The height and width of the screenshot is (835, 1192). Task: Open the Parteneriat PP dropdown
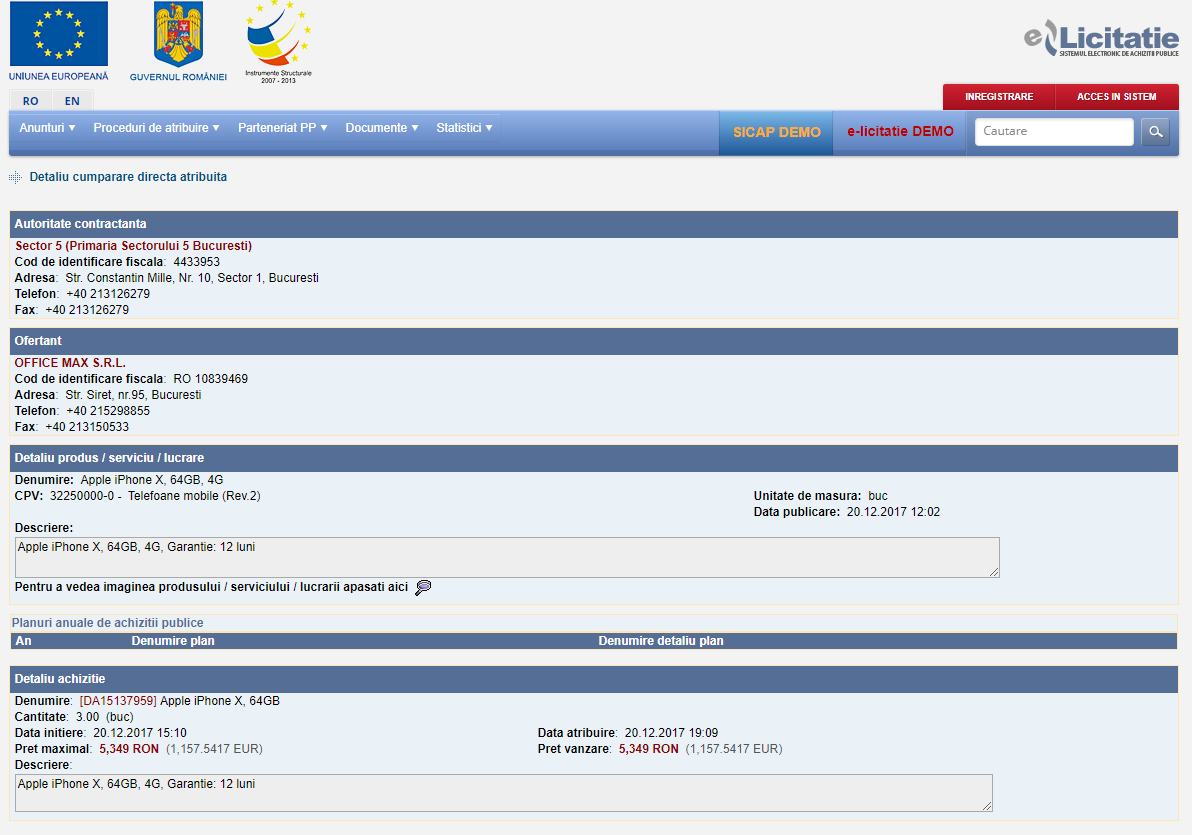tap(282, 128)
